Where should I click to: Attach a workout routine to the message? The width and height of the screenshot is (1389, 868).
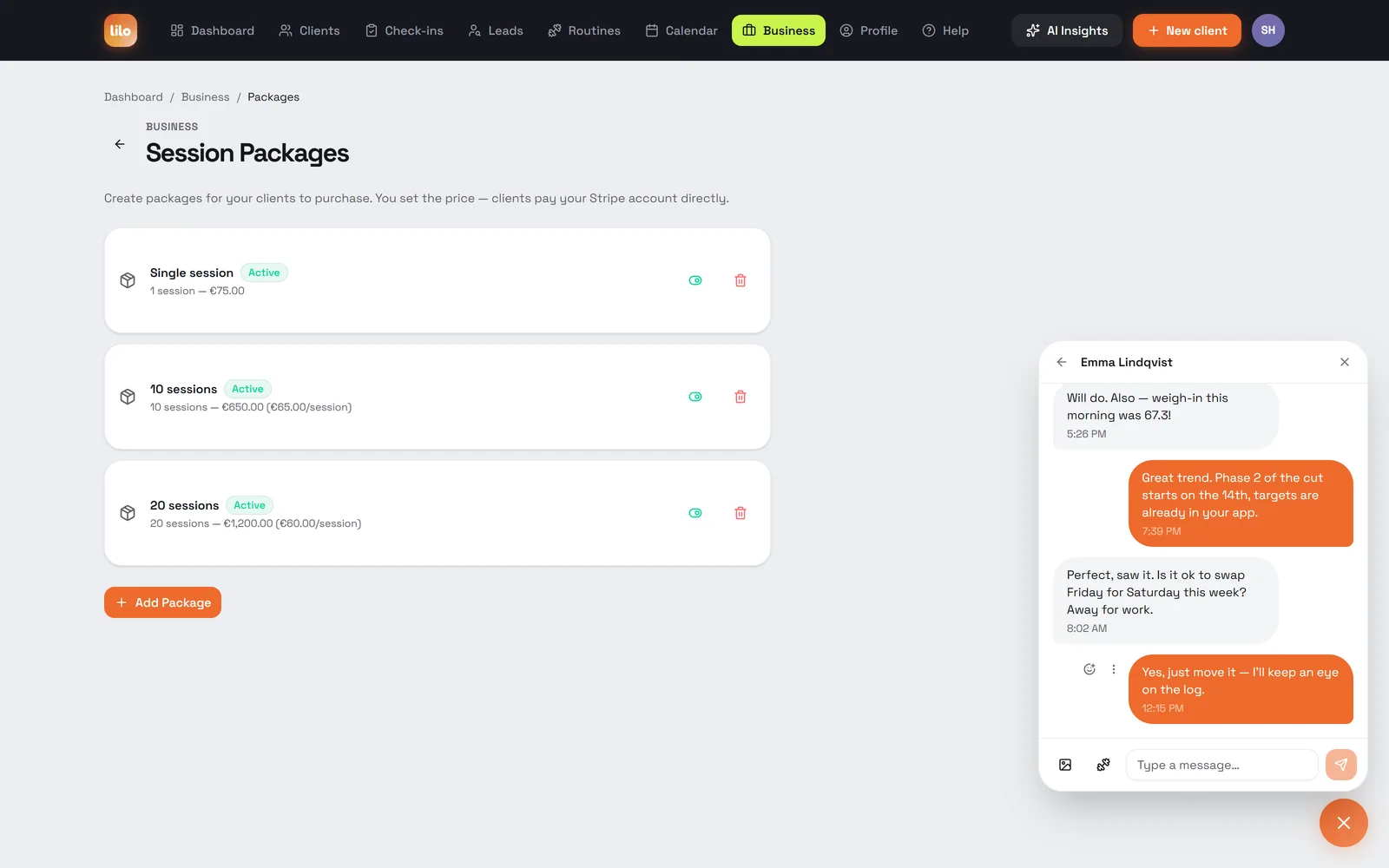(1103, 765)
